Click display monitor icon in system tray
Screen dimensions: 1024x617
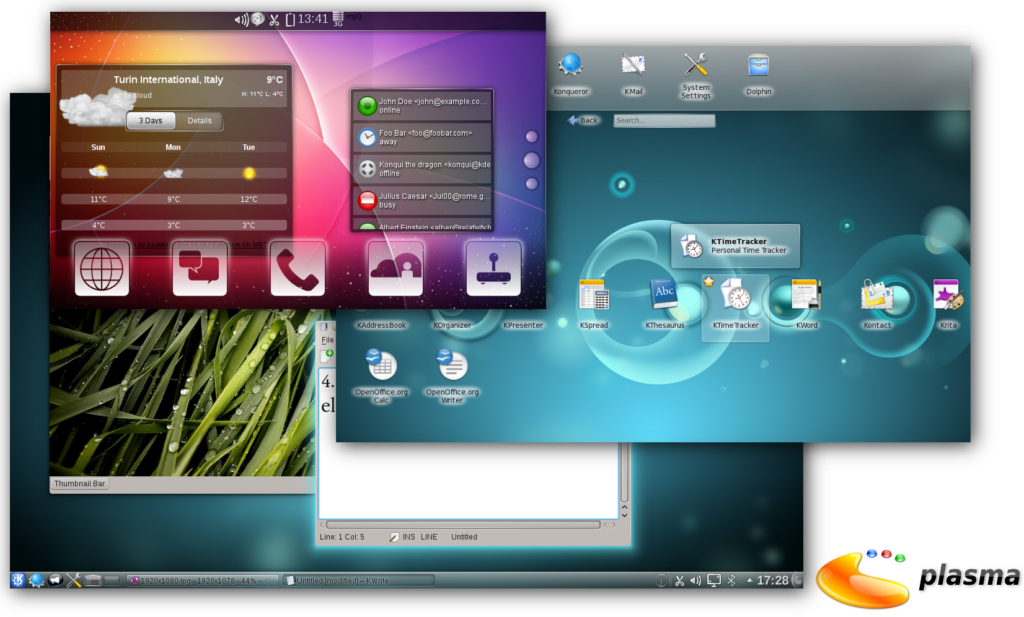[x=714, y=580]
